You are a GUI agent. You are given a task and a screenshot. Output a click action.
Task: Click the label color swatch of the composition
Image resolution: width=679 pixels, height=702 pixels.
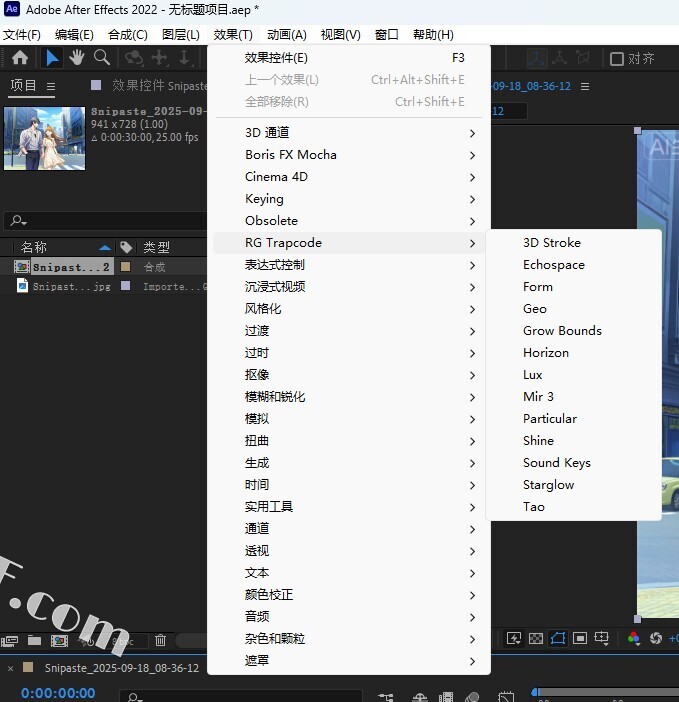125,267
